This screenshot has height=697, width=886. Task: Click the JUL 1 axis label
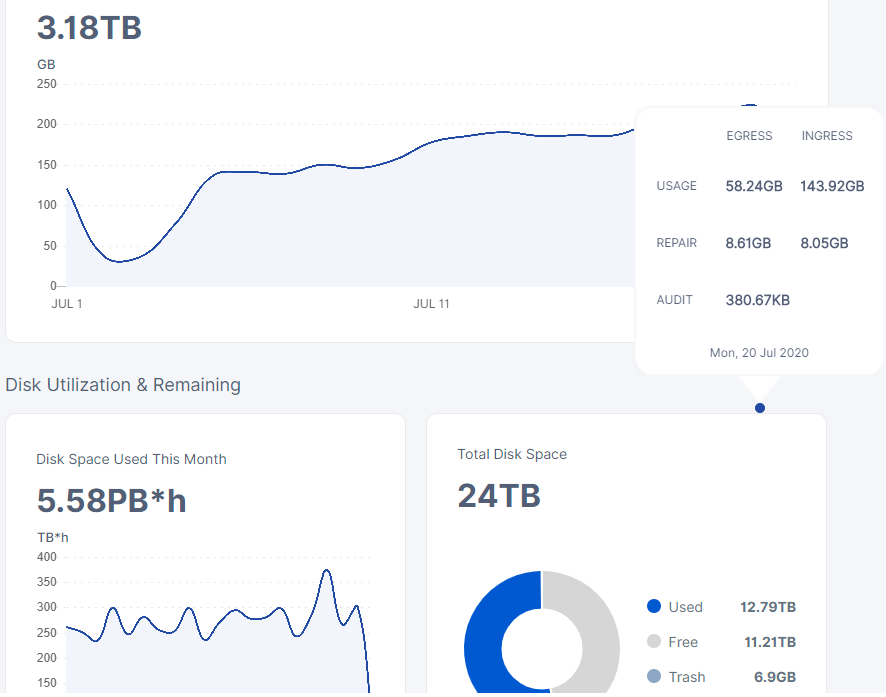click(x=67, y=304)
